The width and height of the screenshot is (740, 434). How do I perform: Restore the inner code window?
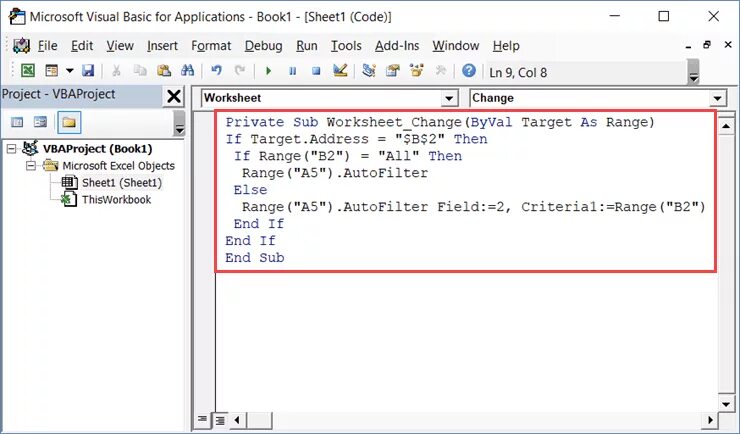(707, 45)
